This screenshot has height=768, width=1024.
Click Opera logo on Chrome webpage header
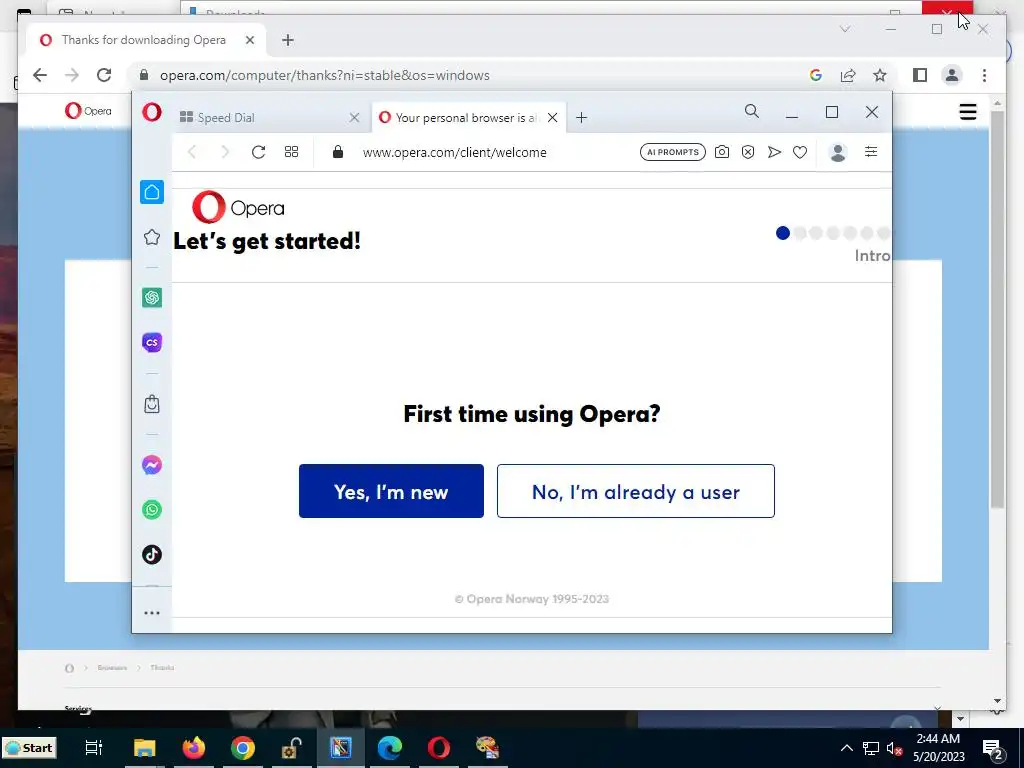[x=88, y=111]
